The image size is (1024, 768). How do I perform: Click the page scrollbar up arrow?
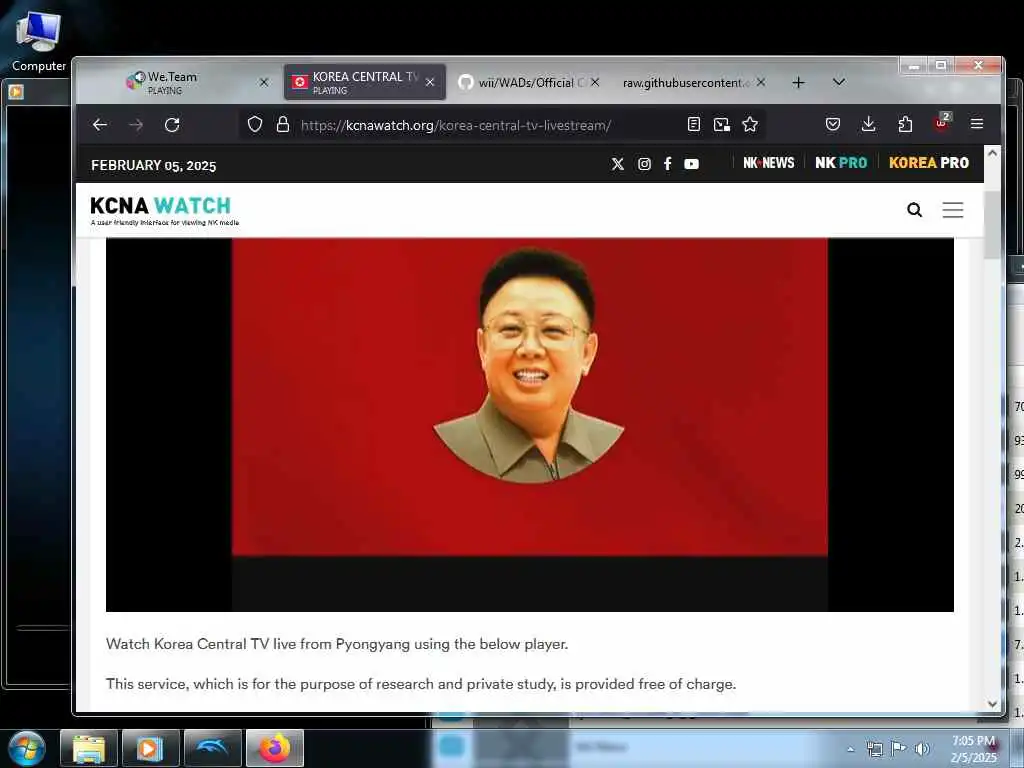(x=993, y=153)
